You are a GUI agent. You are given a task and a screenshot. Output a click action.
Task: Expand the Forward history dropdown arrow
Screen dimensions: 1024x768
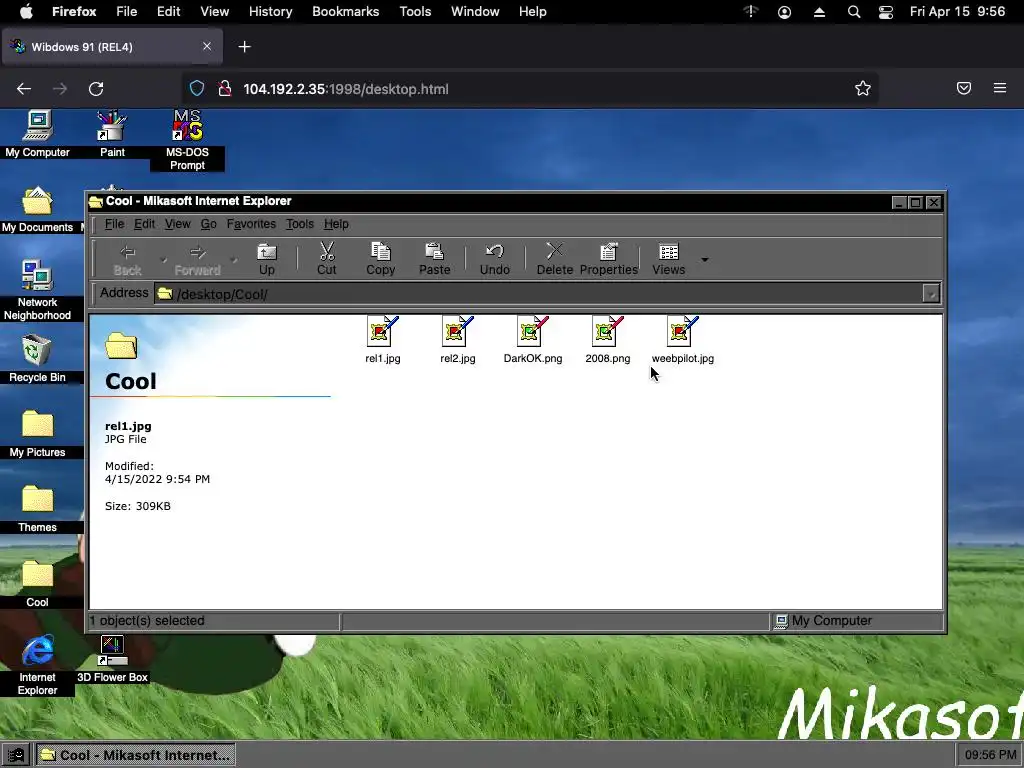click(x=234, y=260)
